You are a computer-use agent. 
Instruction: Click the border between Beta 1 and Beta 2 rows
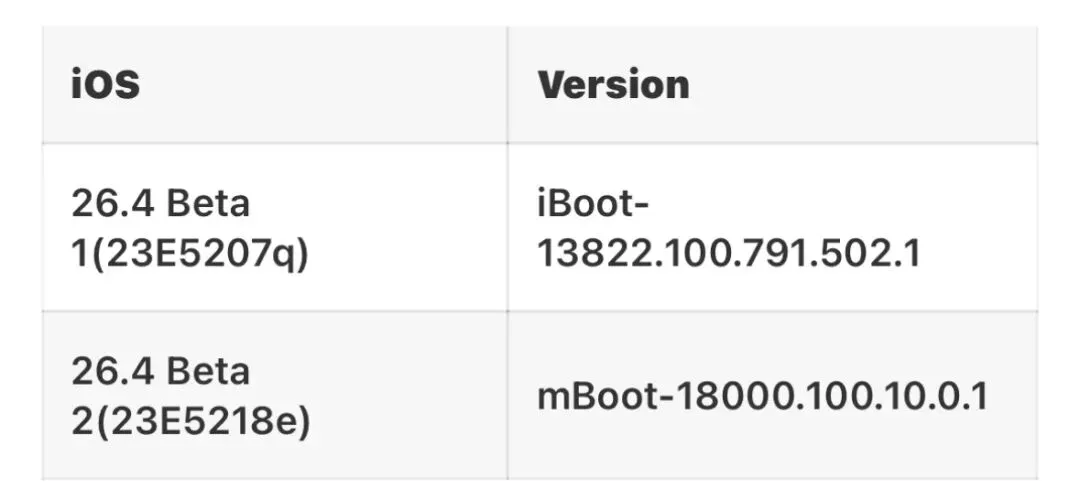tap(540, 311)
